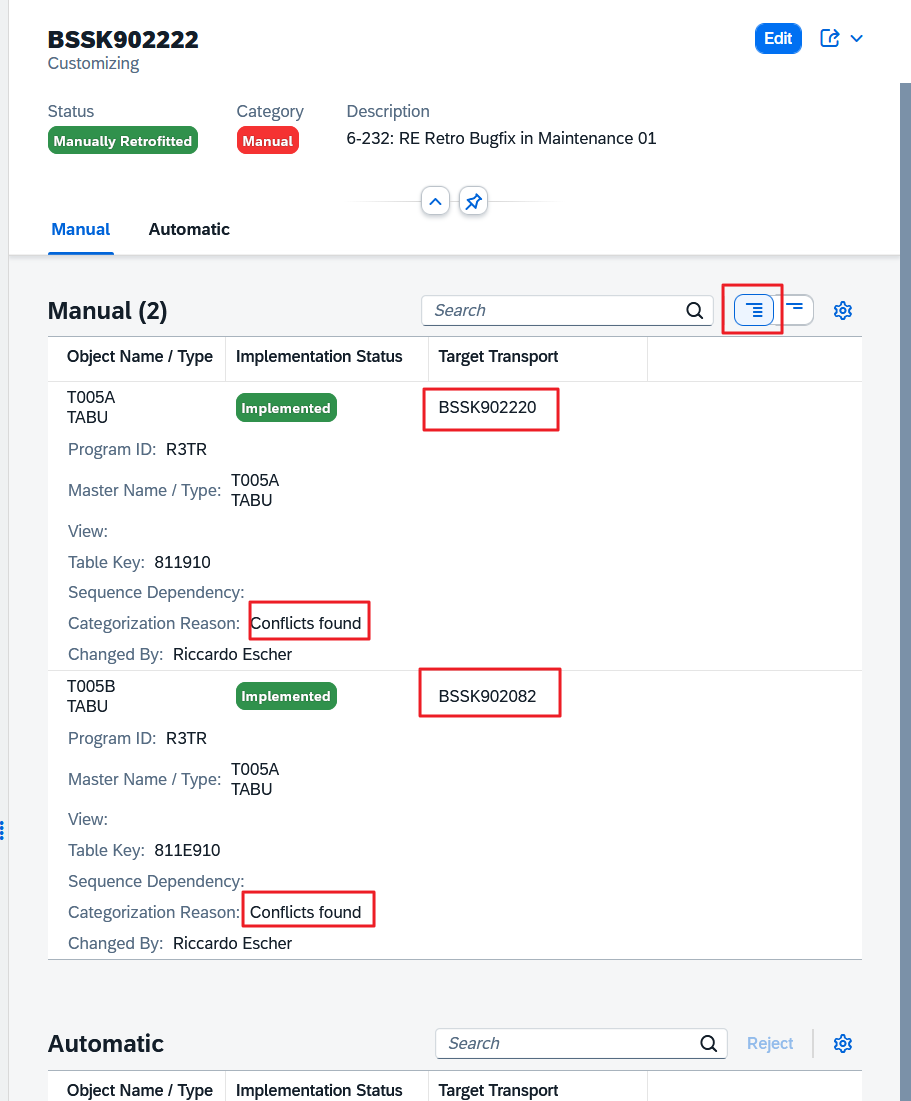
Task: Select target transport BSSK902220
Action: pos(488,408)
